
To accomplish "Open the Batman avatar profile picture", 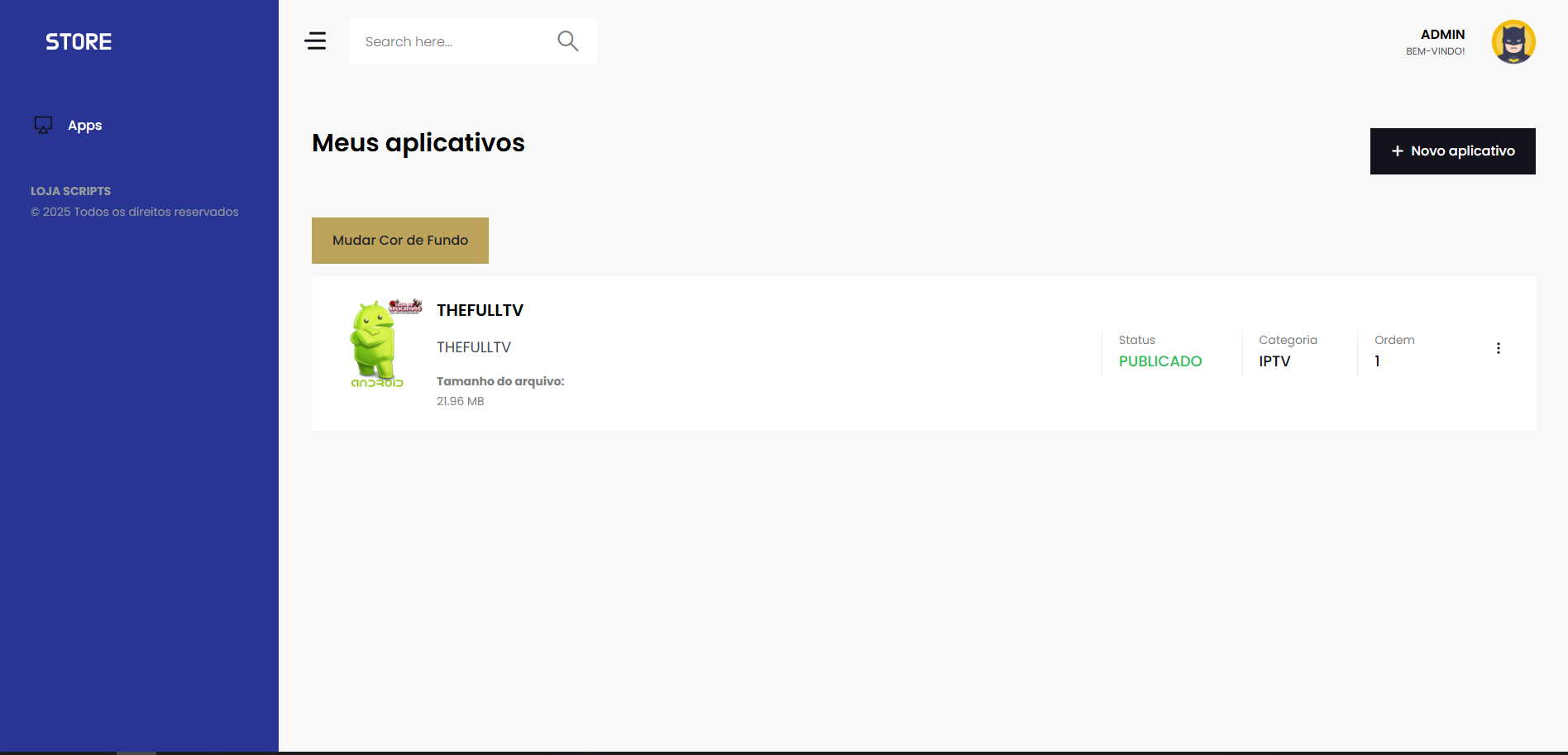I will [1513, 41].
